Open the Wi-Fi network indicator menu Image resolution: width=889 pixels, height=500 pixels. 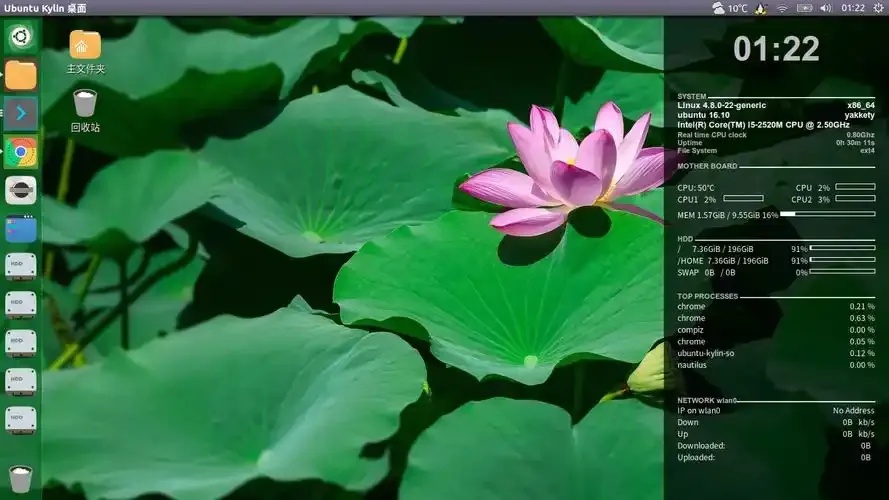click(x=782, y=8)
